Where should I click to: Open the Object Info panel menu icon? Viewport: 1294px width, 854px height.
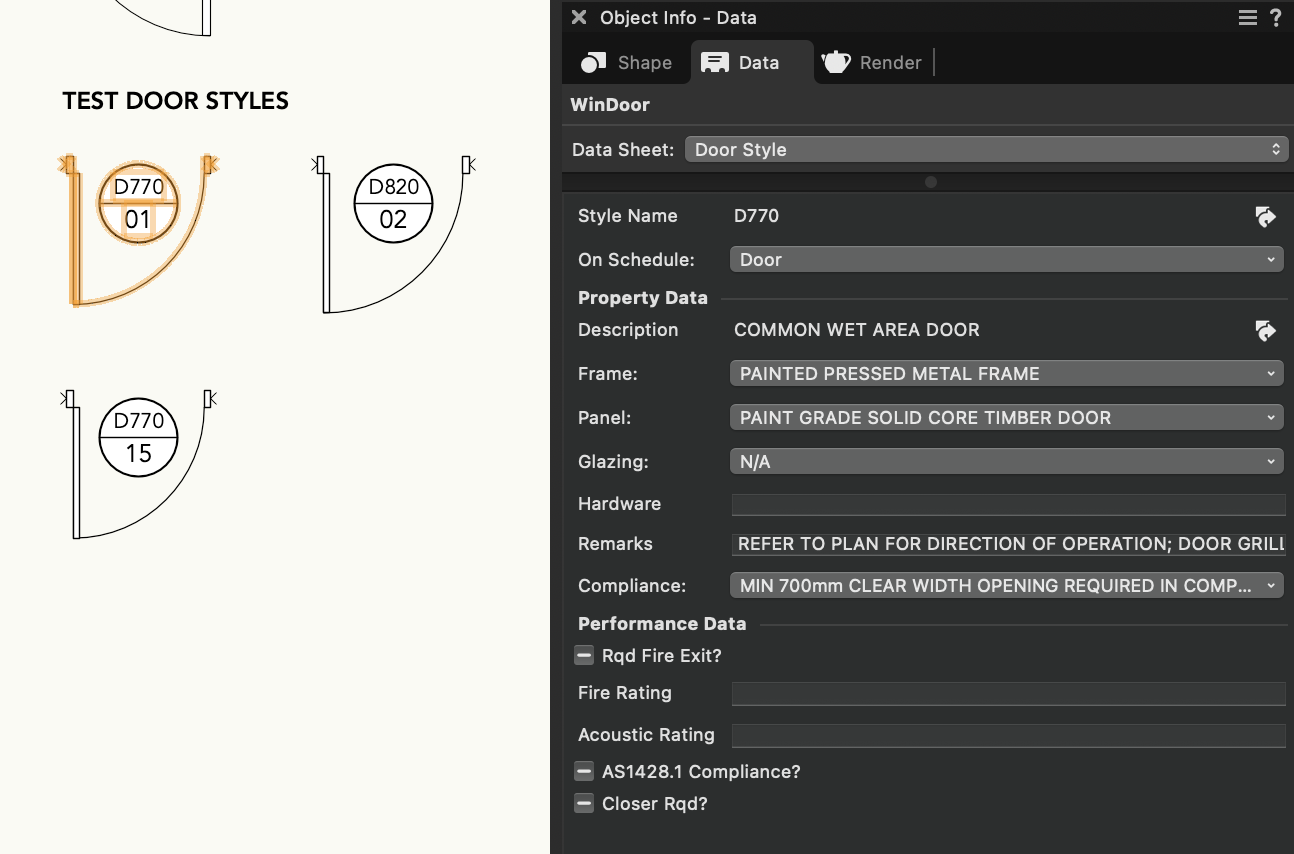coord(1247,18)
